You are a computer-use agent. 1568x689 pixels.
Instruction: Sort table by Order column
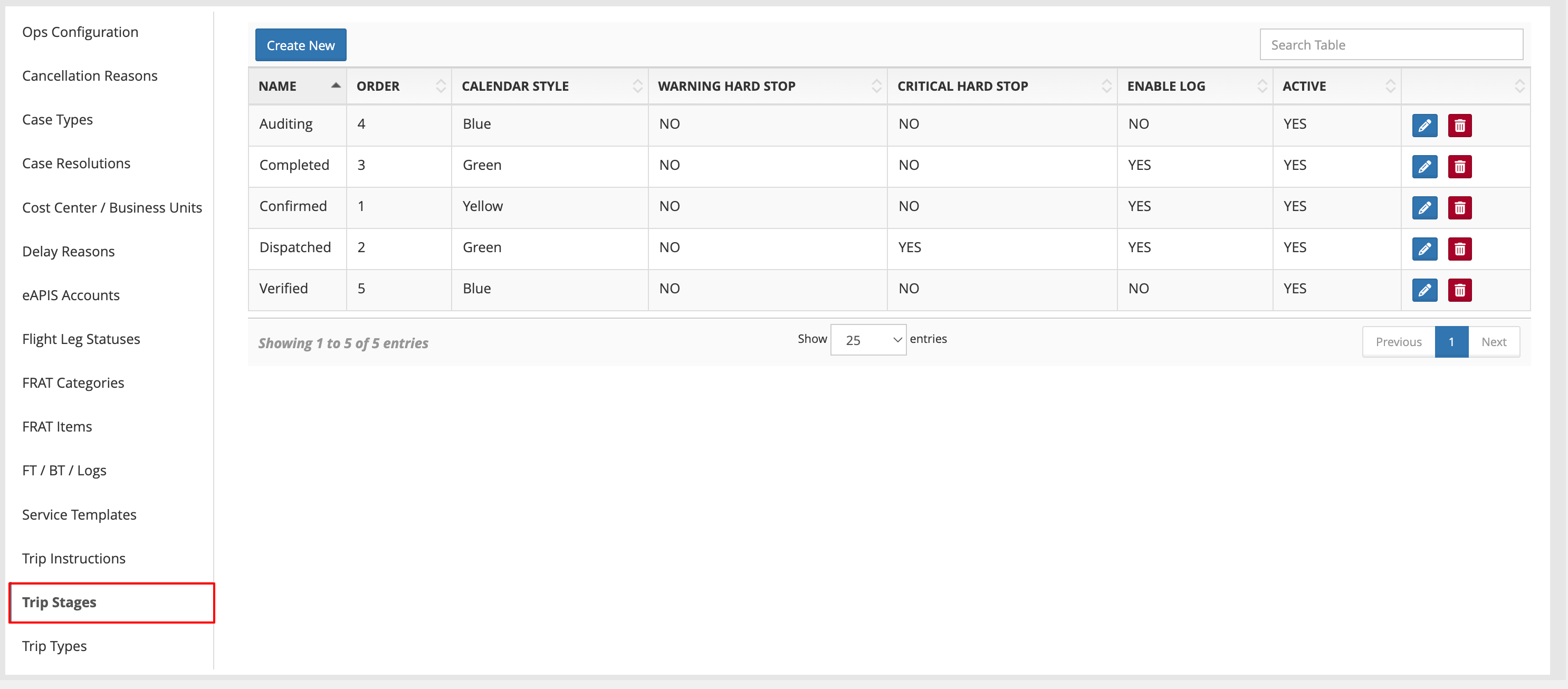coord(399,86)
